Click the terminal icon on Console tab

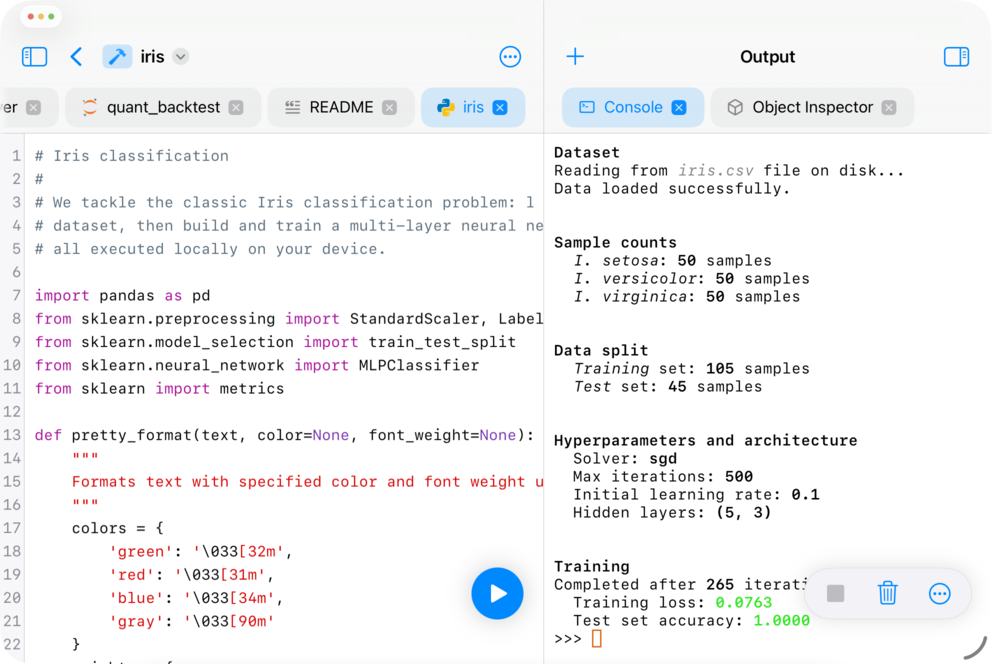[x=587, y=108]
